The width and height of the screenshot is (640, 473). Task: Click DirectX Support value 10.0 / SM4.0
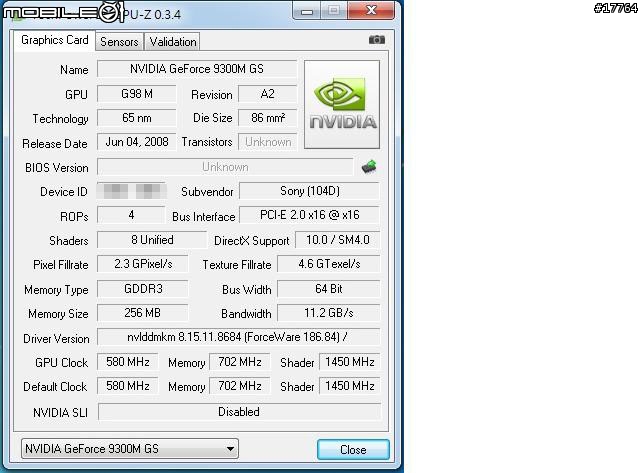pos(338,240)
